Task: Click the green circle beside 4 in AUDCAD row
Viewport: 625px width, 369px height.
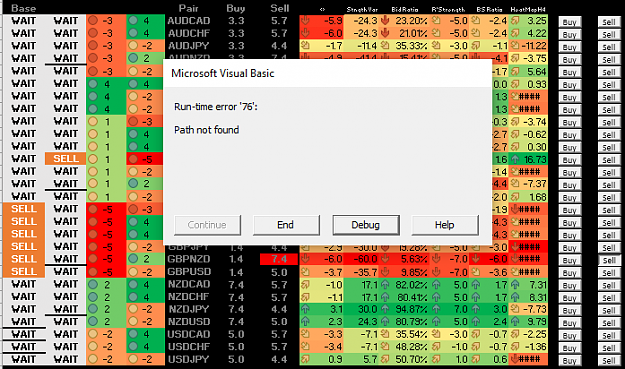Action: coord(133,20)
